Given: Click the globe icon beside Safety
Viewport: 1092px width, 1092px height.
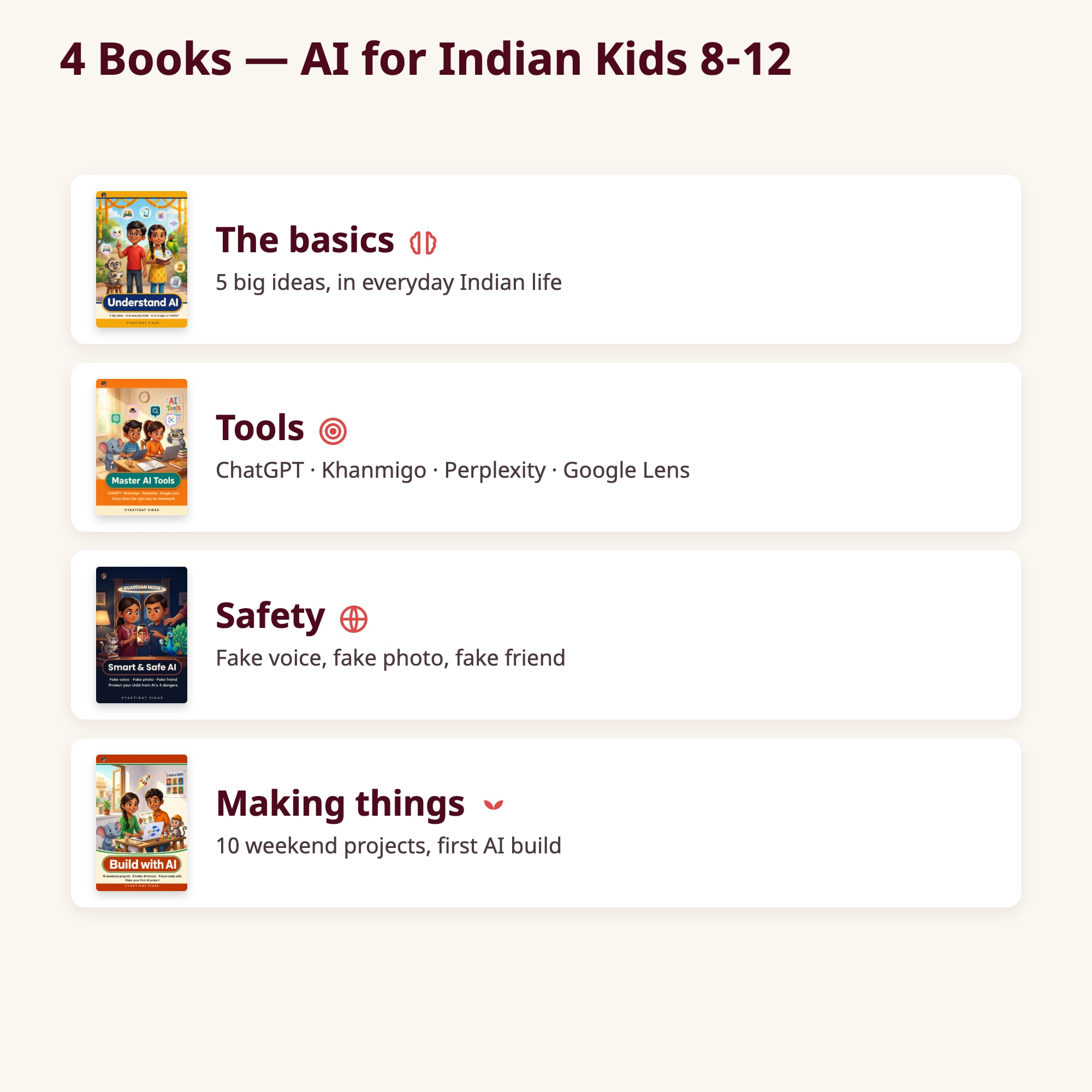Looking at the screenshot, I should (354, 619).
